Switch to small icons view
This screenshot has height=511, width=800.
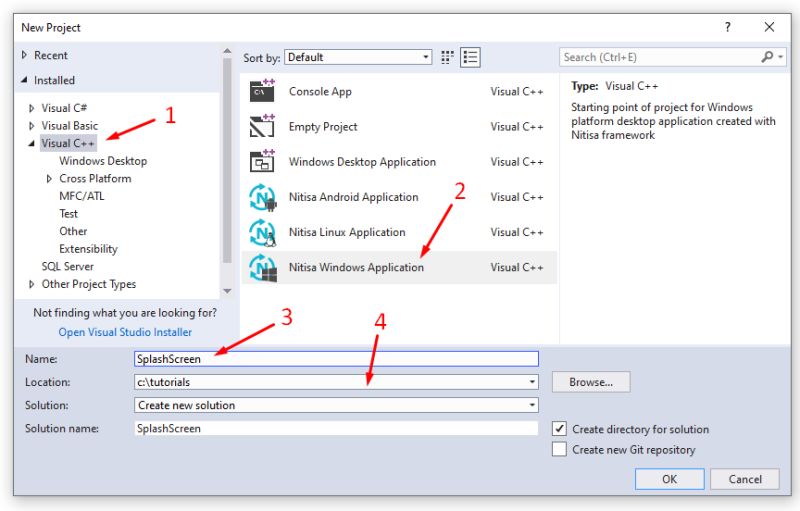(447, 57)
